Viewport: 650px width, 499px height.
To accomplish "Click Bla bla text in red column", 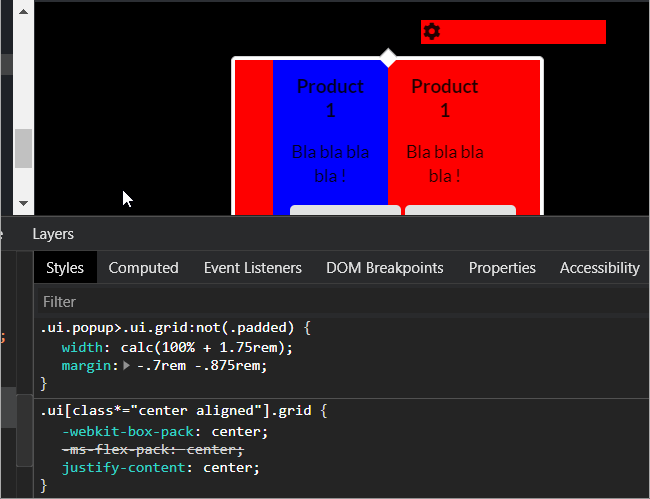I will [x=445, y=164].
